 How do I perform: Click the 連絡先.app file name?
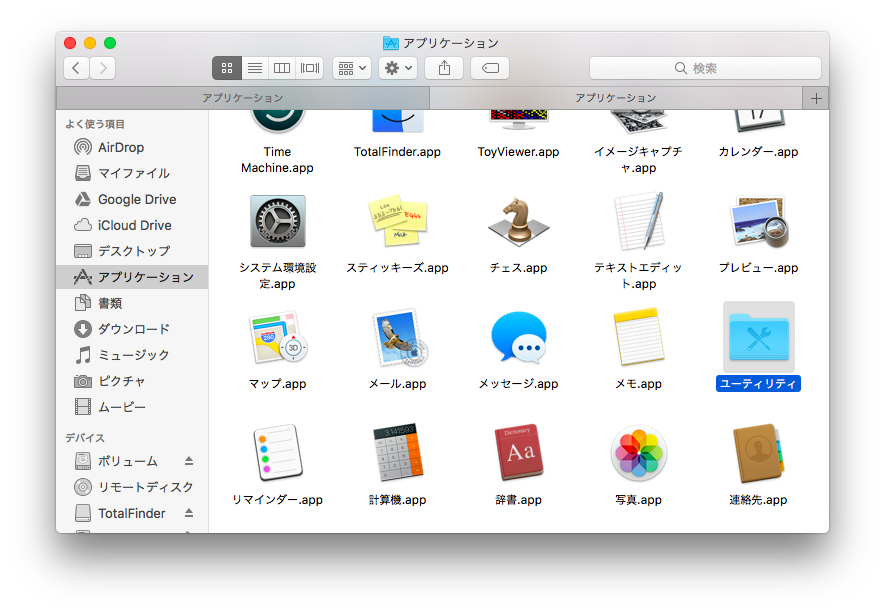click(758, 500)
